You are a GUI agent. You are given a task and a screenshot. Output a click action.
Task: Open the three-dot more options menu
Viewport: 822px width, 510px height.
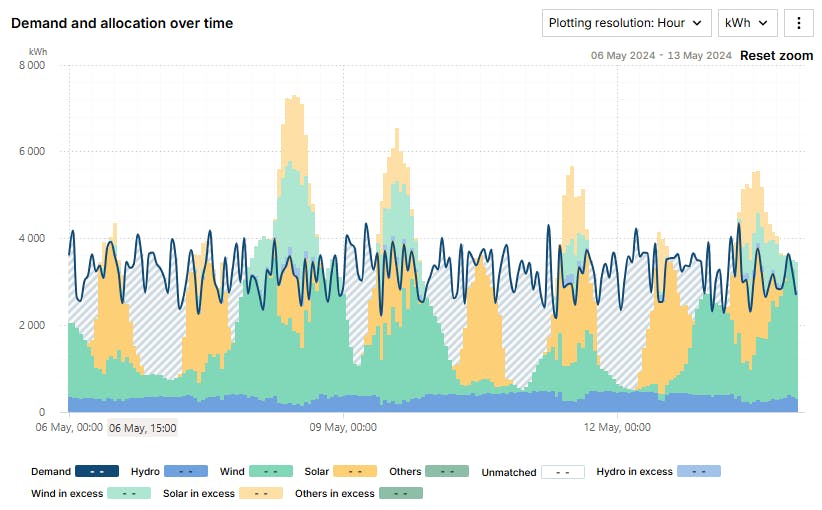pos(799,22)
